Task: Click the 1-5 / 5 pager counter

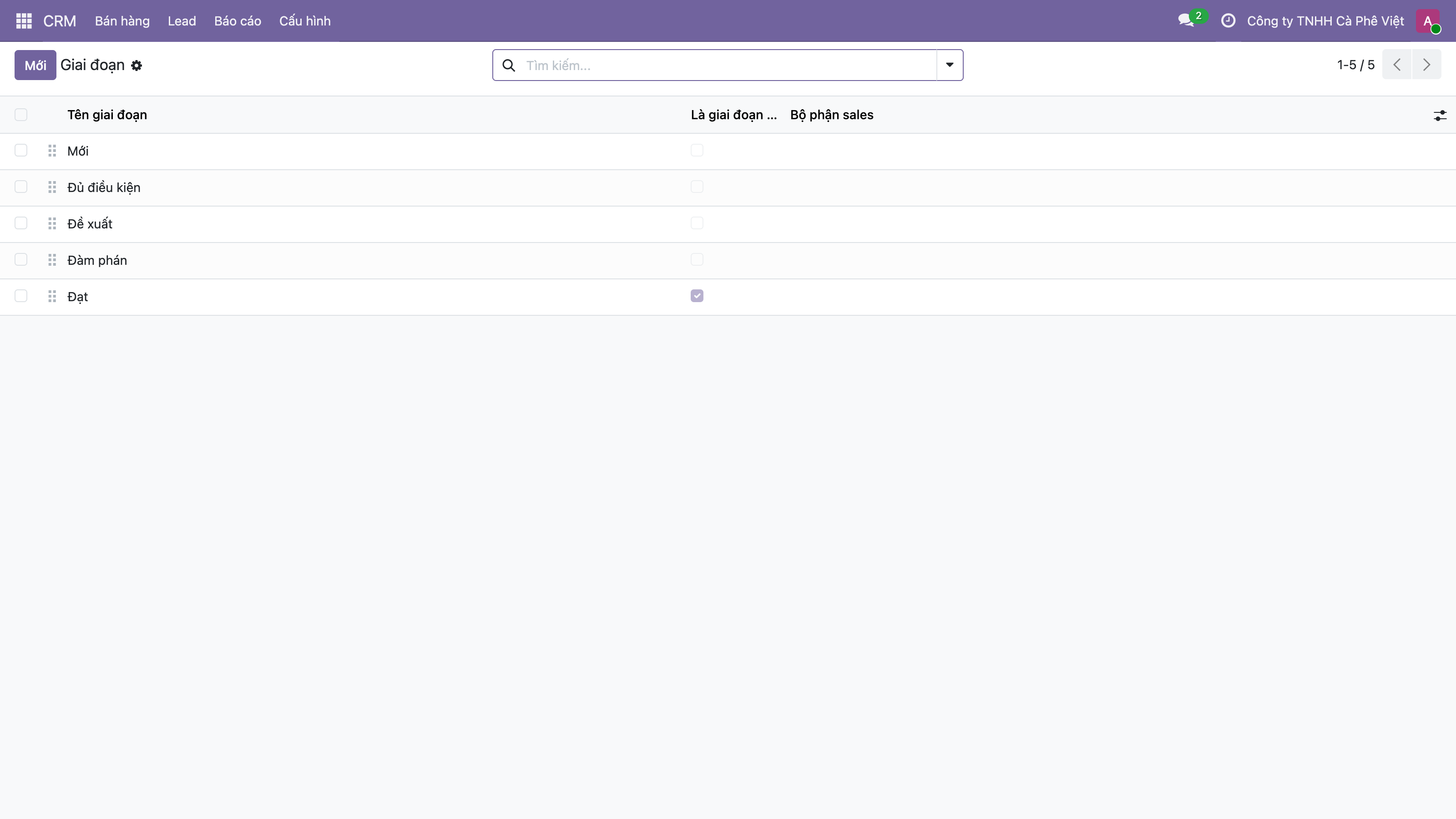Action: 1355,65
